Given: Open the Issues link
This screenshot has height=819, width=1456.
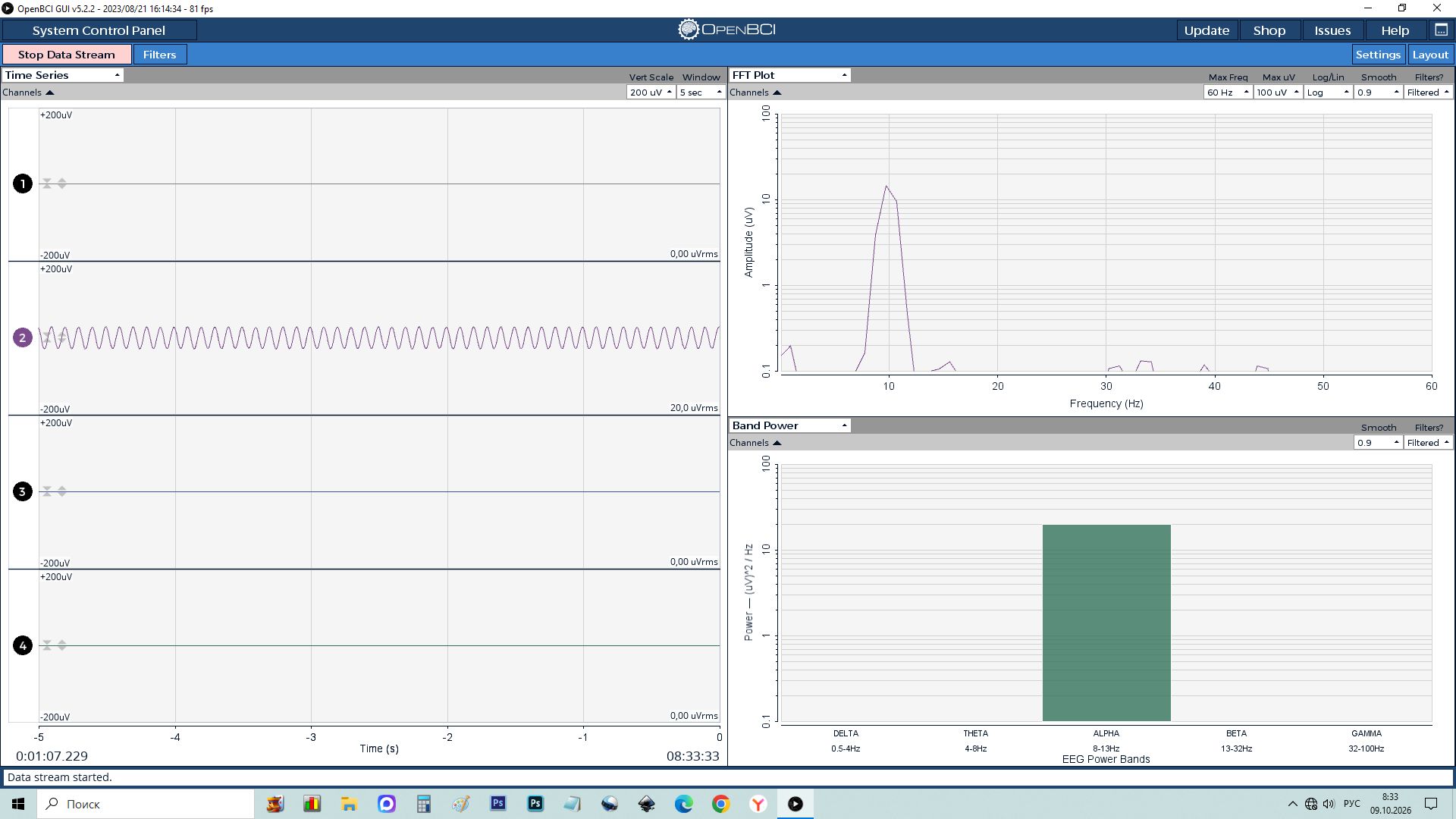Looking at the screenshot, I should pyautogui.click(x=1332, y=30).
